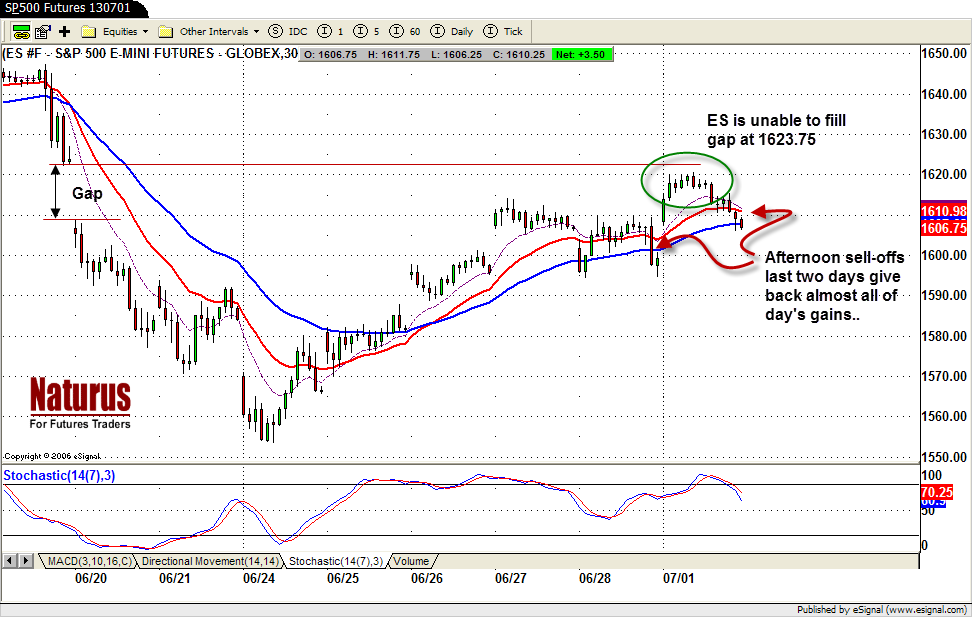Click the plus crosshair icon
972x617 pixels.
point(65,31)
